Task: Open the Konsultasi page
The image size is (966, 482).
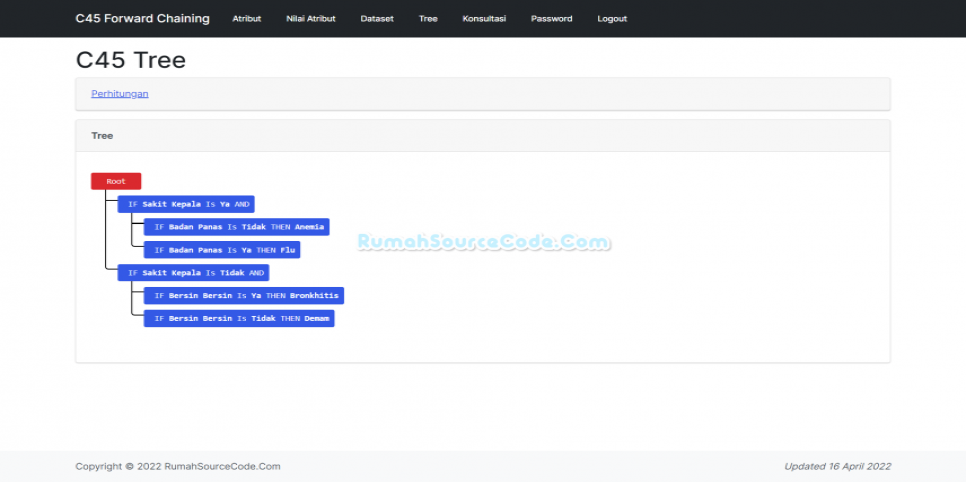Action: pyautogui.click(x=484, y=19)
